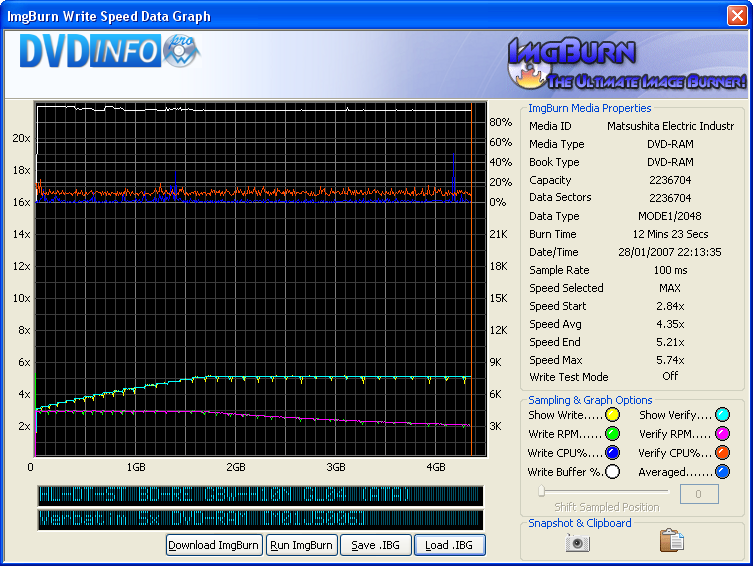
Task: Click the DVDInfo Pro logo banner
Action: click(110, 53)
